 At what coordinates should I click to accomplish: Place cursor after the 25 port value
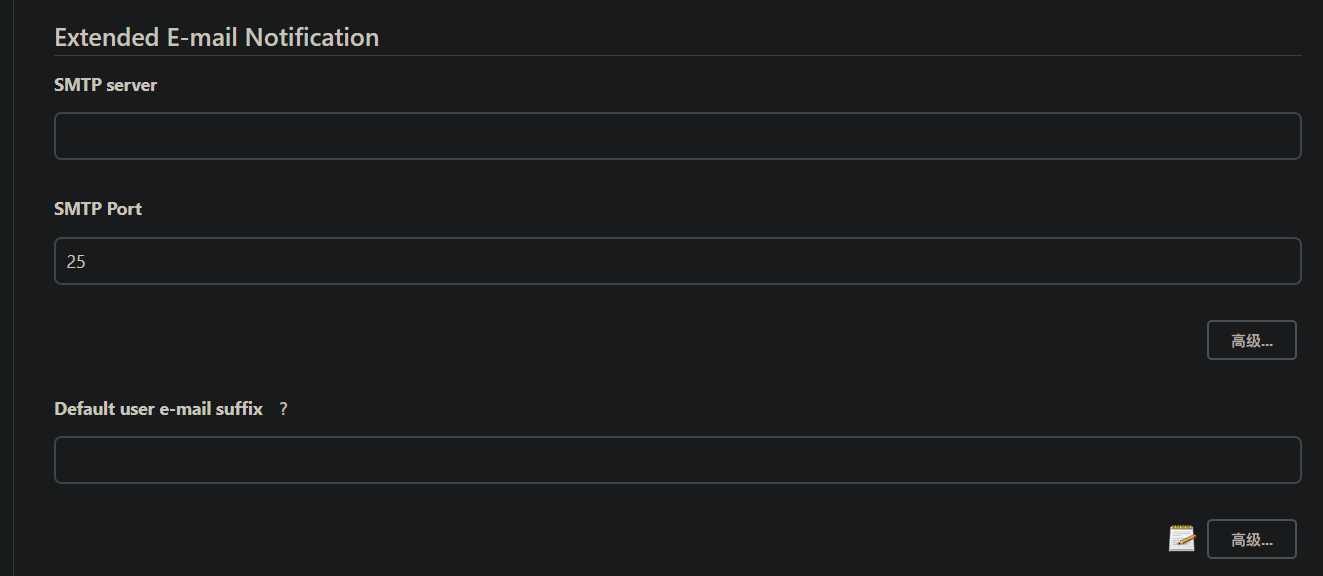point(88,262)
